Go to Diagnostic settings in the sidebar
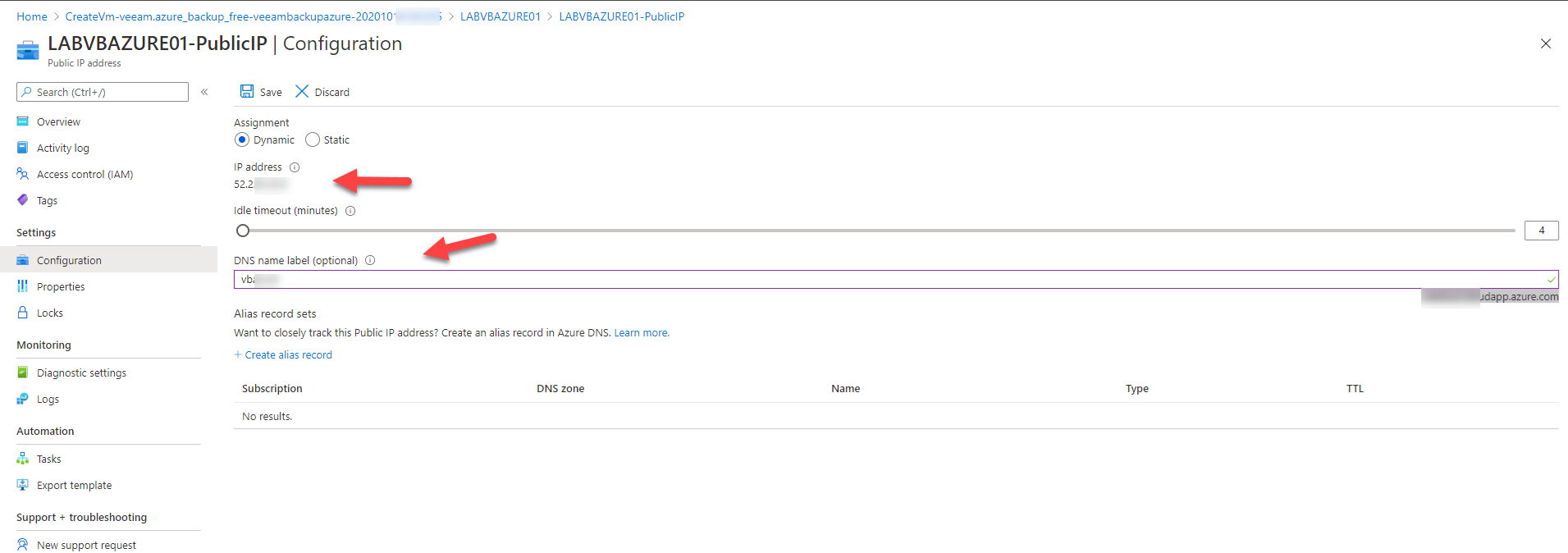Viewport: 1568px width, 553px height. [81, 373]
